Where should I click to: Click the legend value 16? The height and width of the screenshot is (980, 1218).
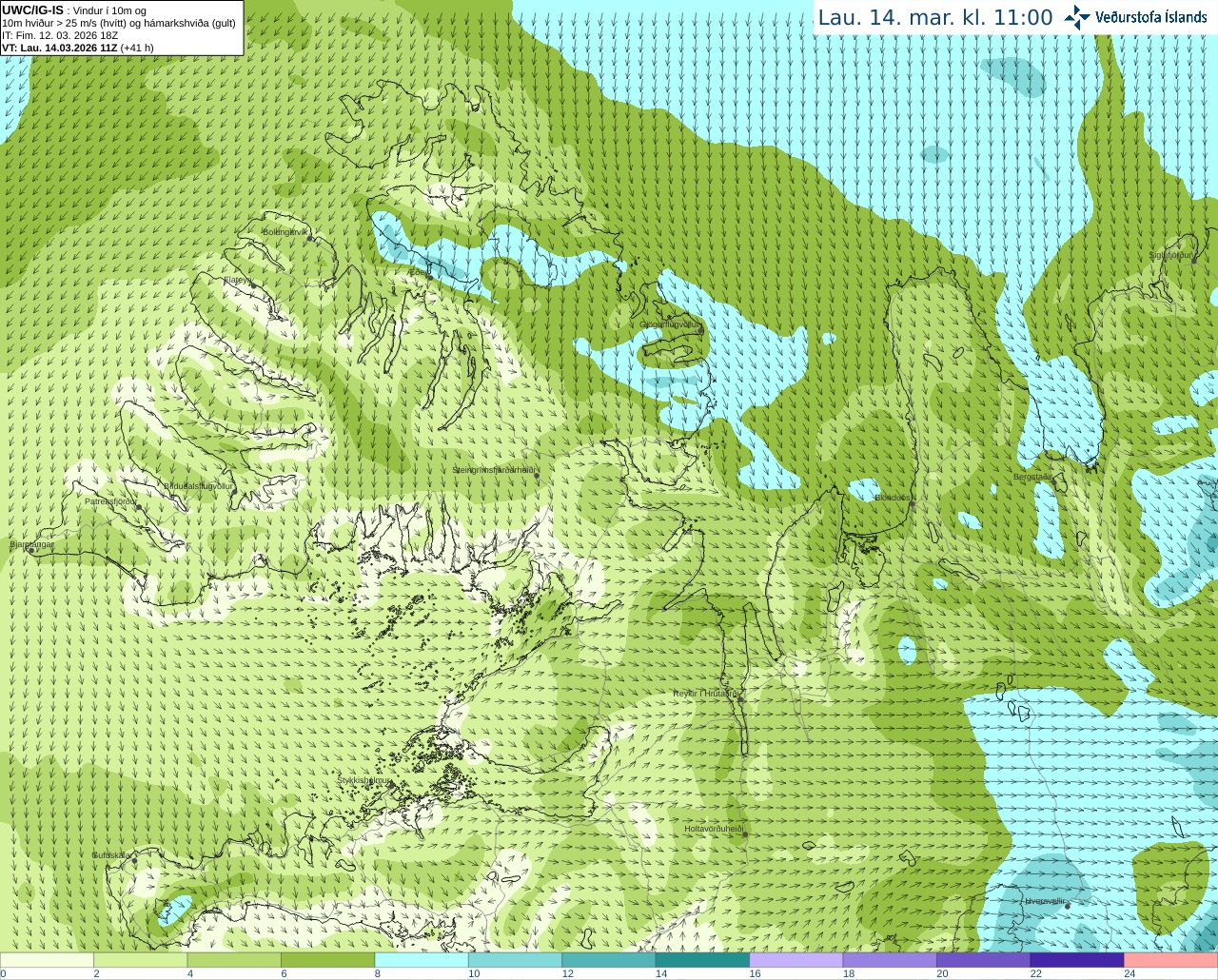(755, 973)
